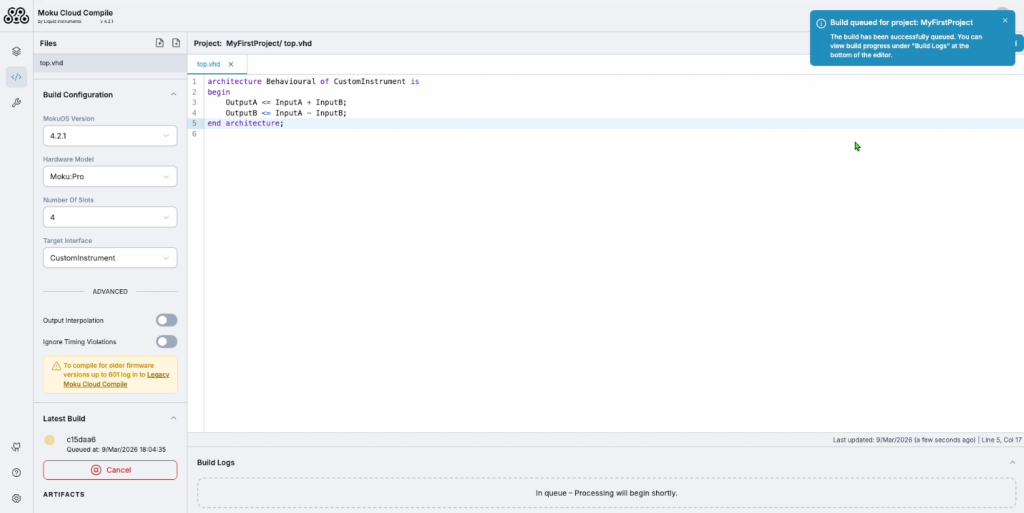Place cursor on 'OutputA <= InputA + InputB' line
Image resolution: width=1024 pixels, height=513 pixels.
pyautogui.click(x=285, y=102)
